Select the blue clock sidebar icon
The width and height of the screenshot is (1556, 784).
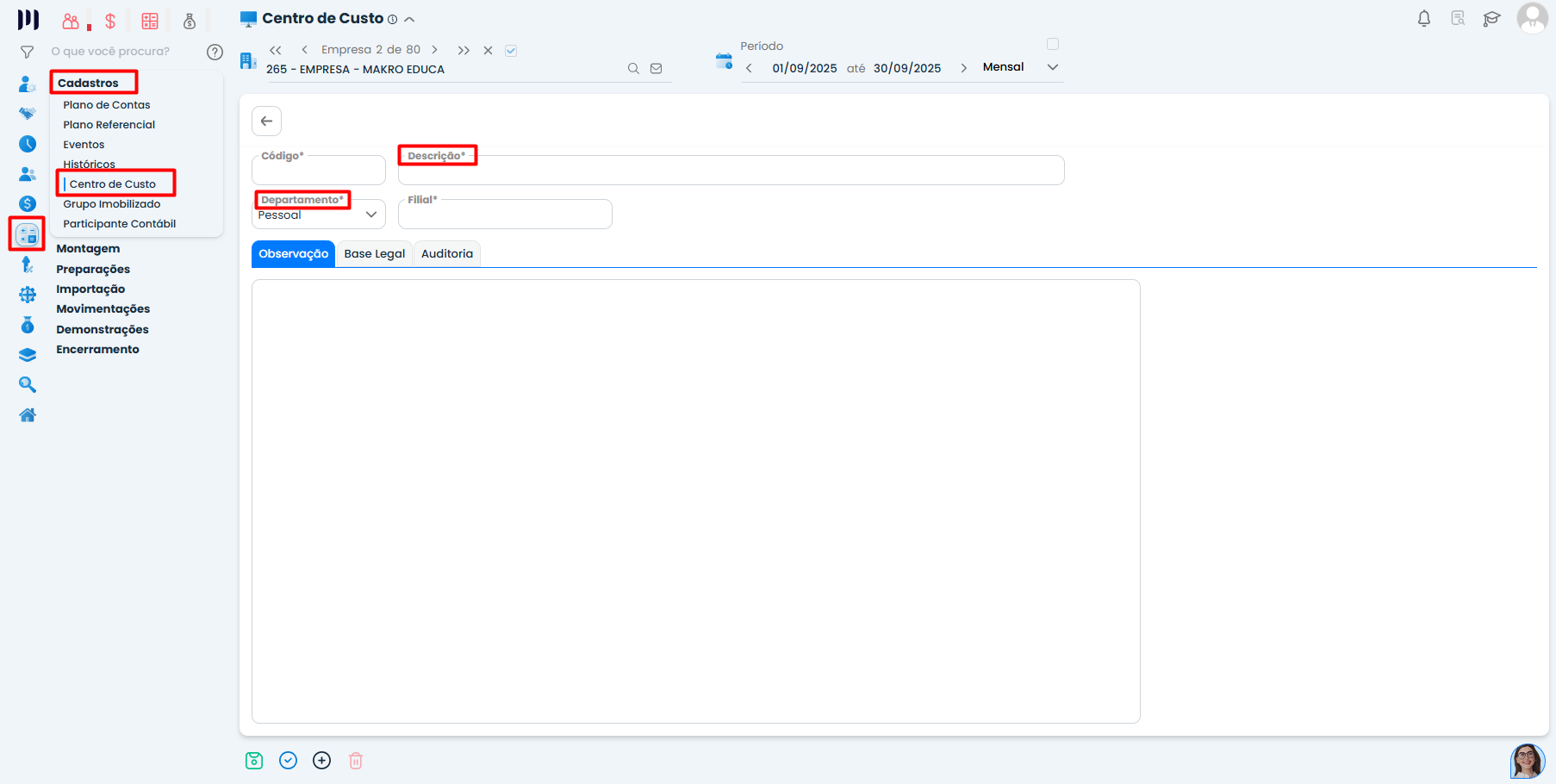coord(28,144)
